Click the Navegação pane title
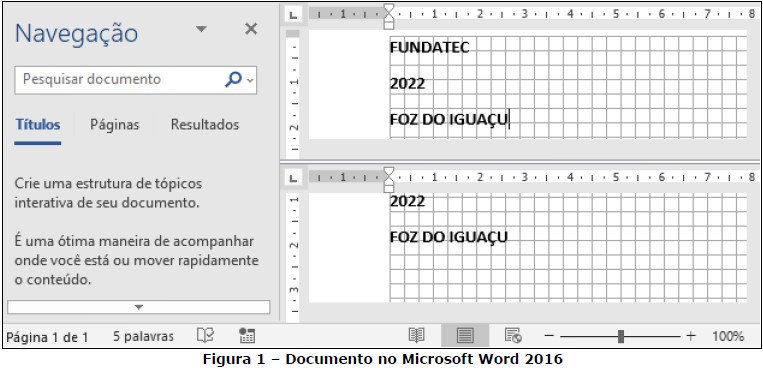763x368 pixels. coord(77,34)
